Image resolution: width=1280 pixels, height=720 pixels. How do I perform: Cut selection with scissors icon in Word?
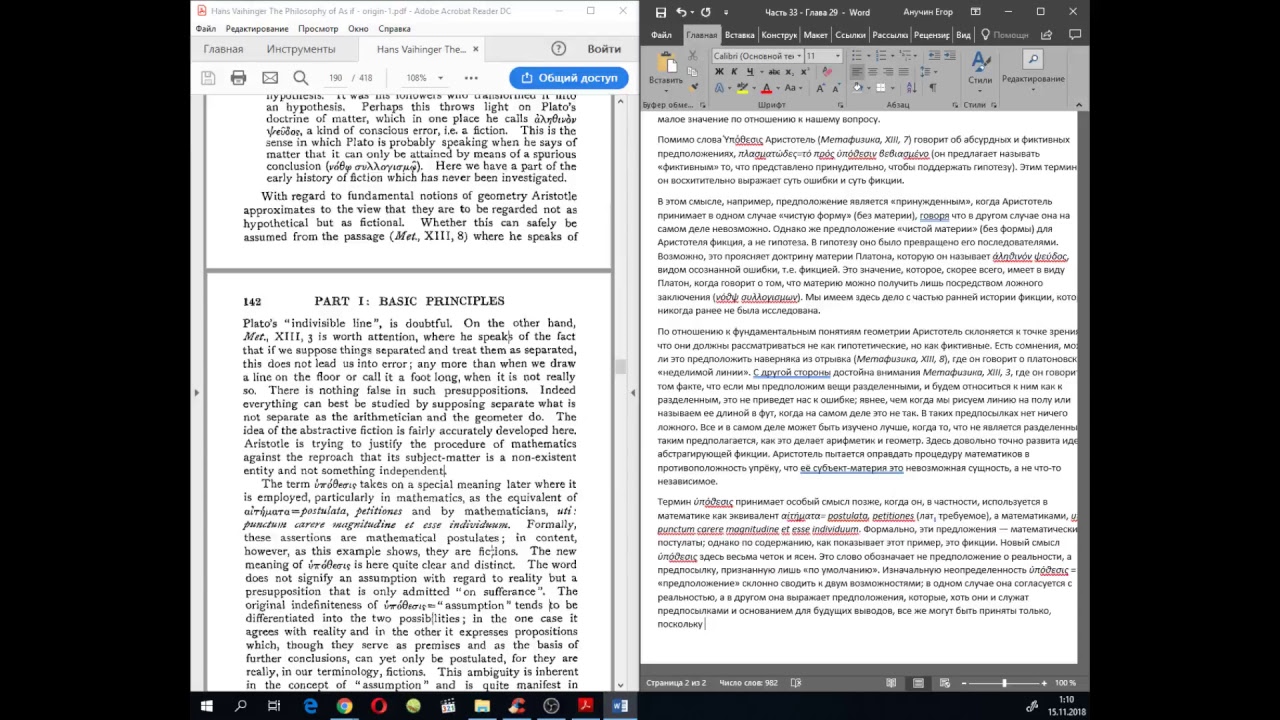(692, 55)
